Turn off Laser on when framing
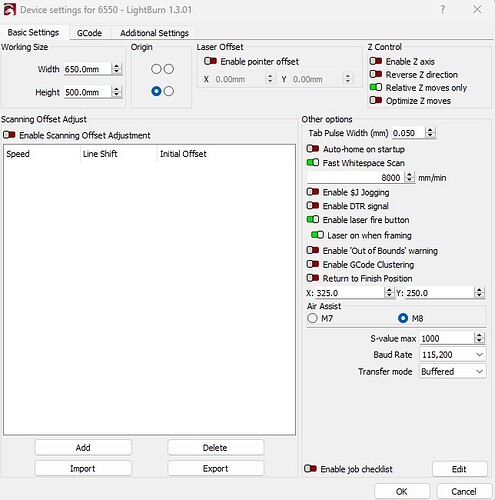 coord(317,235)
